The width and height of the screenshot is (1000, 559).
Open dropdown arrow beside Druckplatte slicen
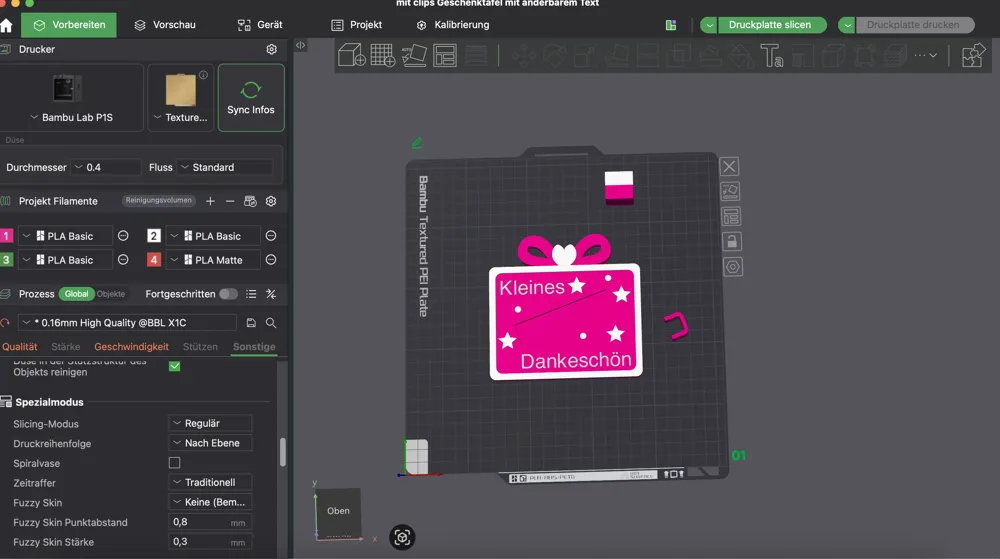pos(709,25)
